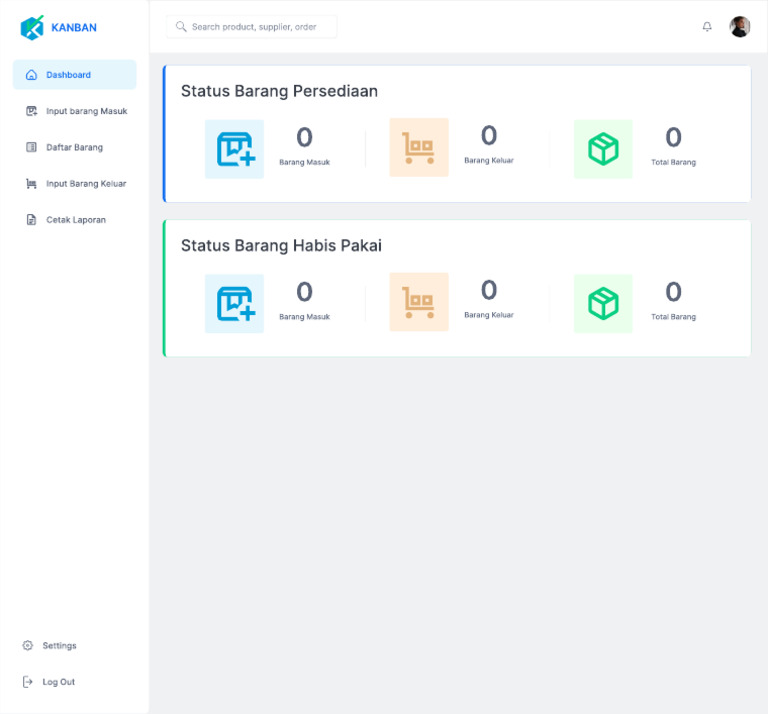Click the Status Barang Persediaan heading

pyautogui.click(x=279, y=91)
